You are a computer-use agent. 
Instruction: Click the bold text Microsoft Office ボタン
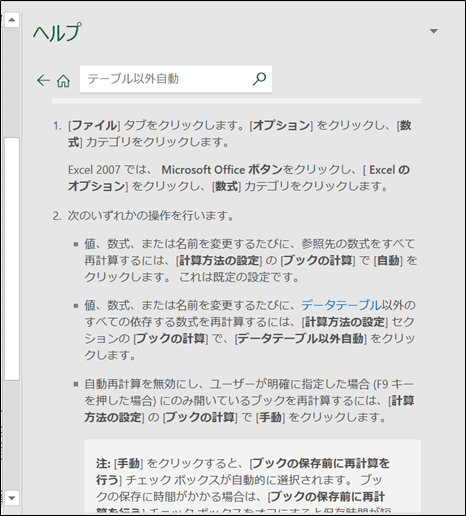[222, 170]
